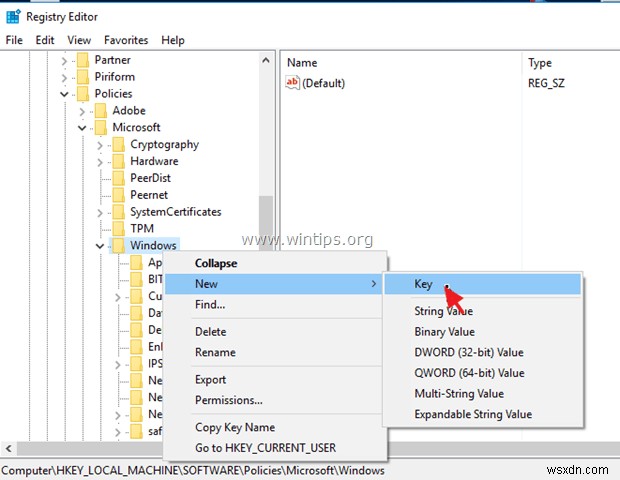Select the Piriform tree label
Viewport: 620px width, 480px height.
point(115,77)
